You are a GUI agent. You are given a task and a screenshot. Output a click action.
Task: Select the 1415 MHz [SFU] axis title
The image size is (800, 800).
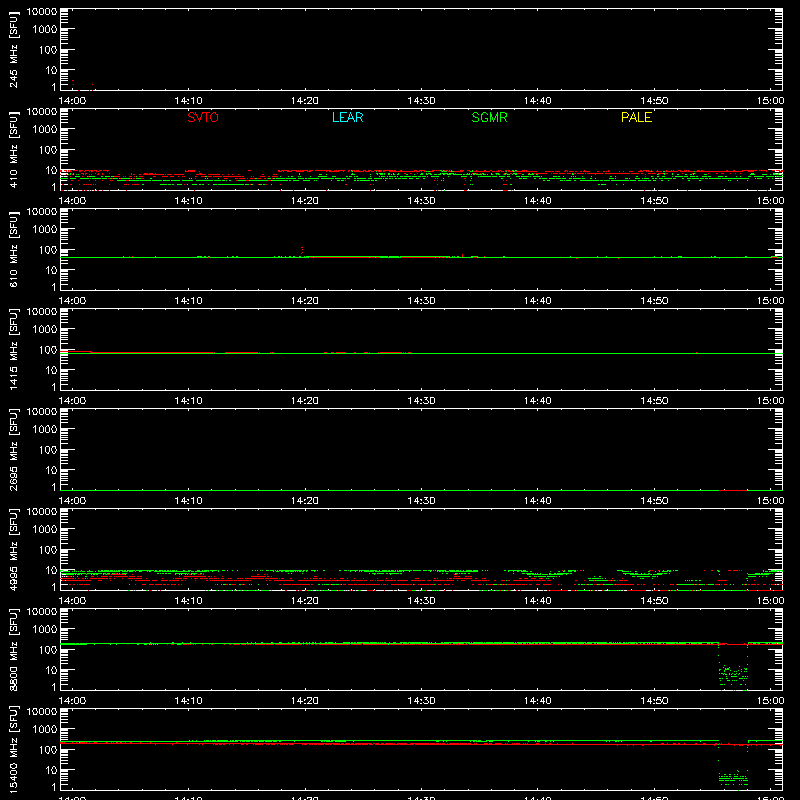click(13, 349)
